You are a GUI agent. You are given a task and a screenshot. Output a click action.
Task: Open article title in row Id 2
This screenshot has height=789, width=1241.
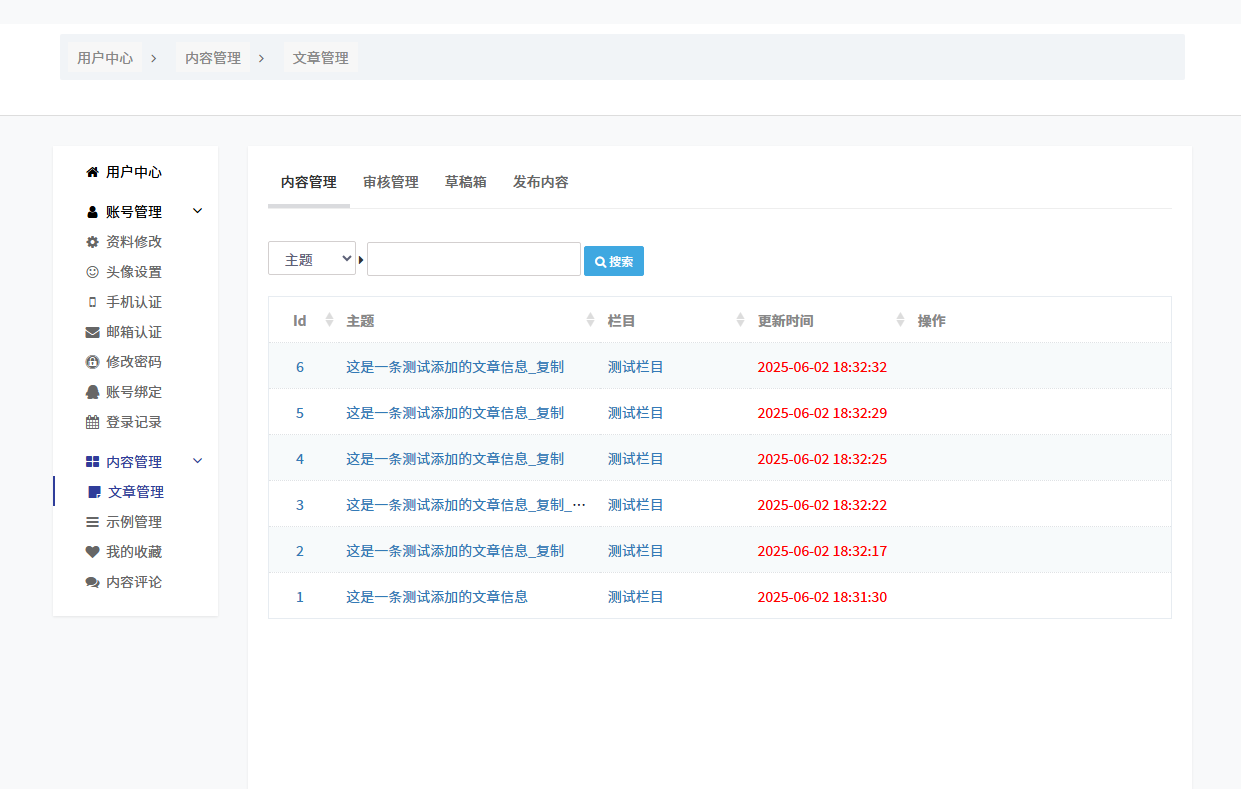tap(455, 551)
